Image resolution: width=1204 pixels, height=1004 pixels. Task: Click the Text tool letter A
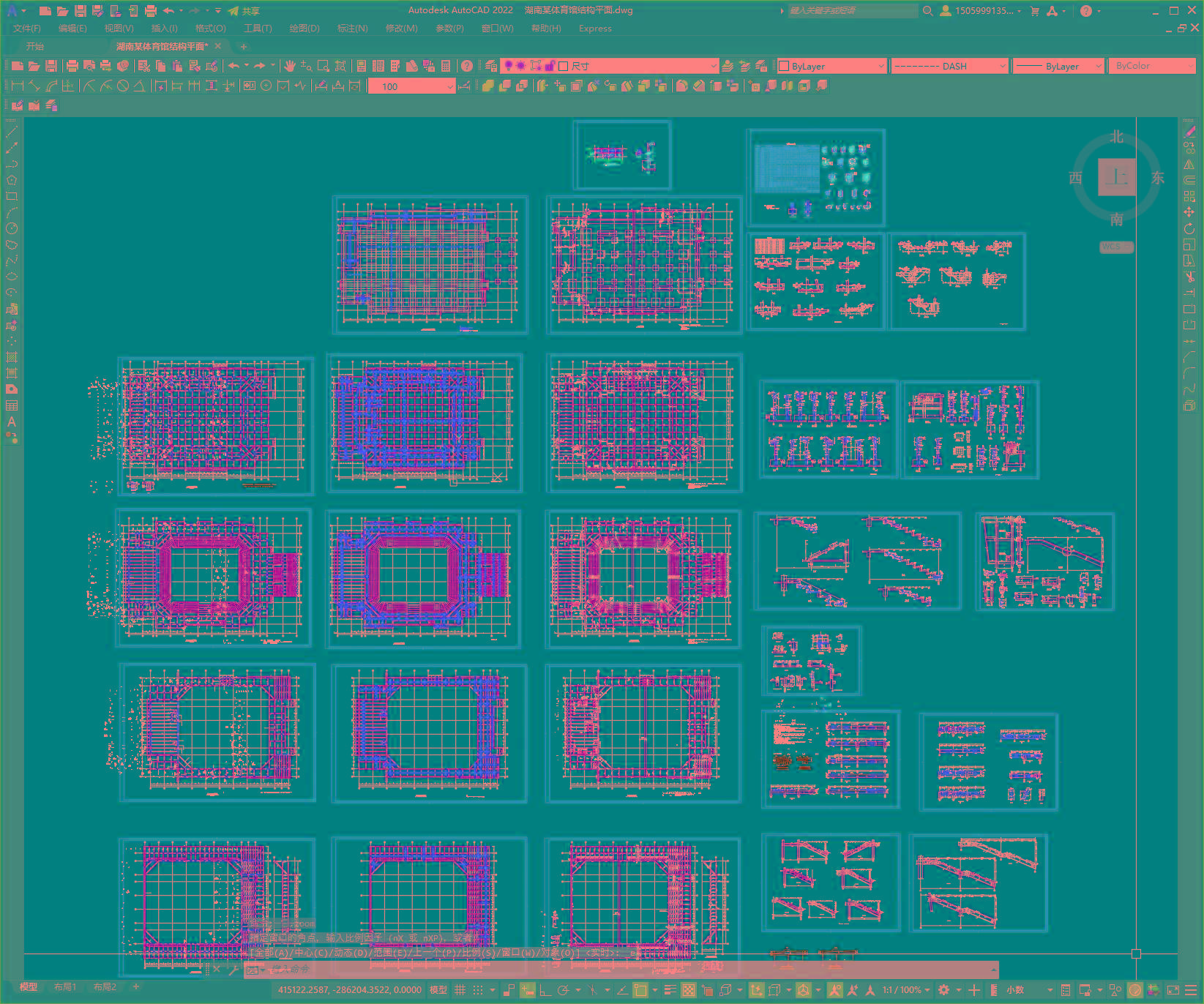(12, 422)
